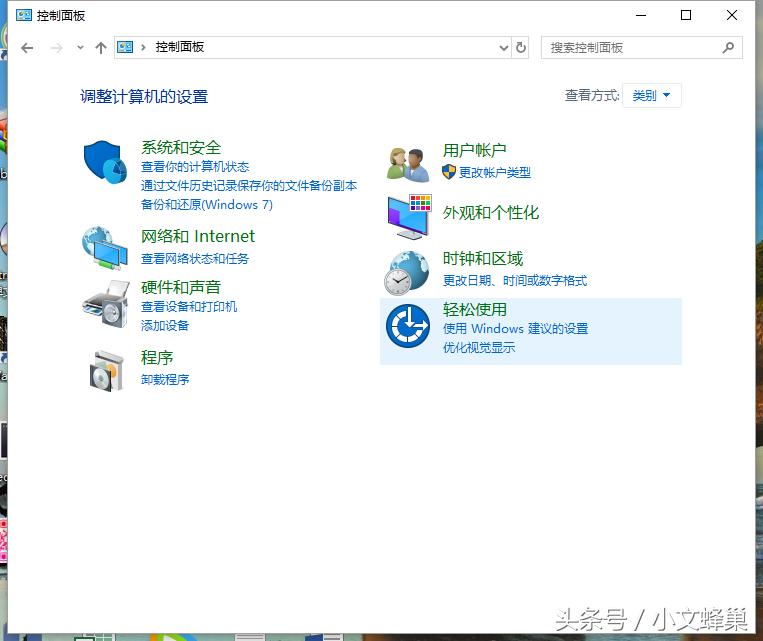Open the 用户帐户 heading
Viewport: 763px width, 641px height.
(474, 150)
